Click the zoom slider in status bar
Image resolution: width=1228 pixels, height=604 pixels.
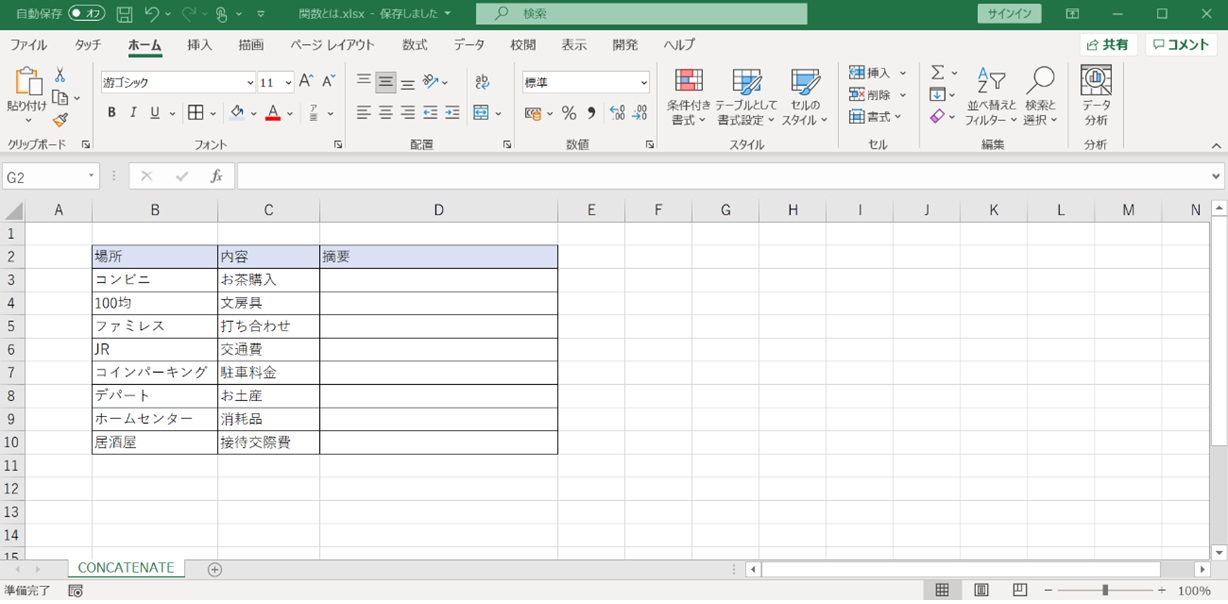pyautogui.click(x=1105, y=591)
